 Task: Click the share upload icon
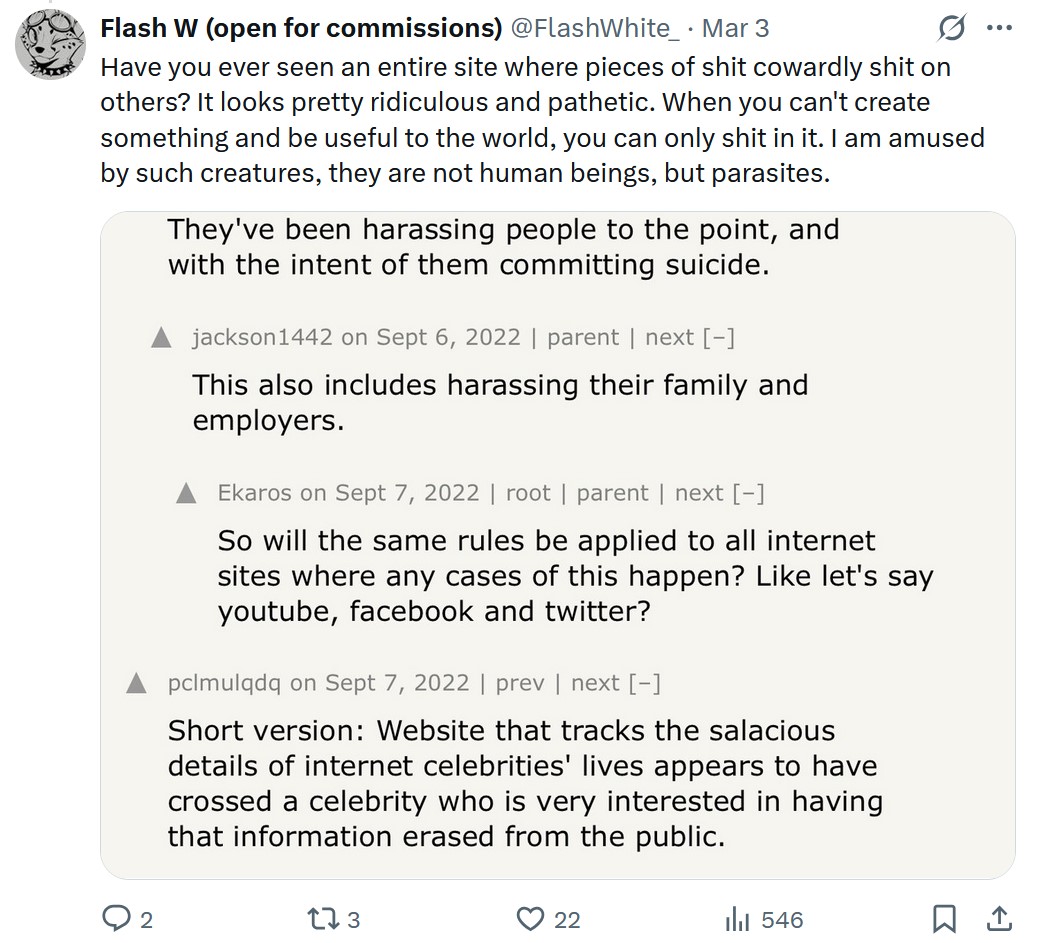click(x=997, y=918)
